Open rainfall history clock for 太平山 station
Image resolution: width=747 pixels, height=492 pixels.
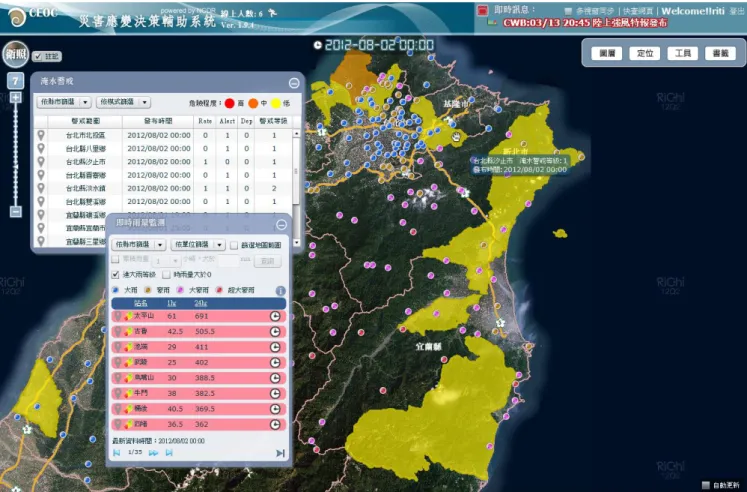pos(275,316)
